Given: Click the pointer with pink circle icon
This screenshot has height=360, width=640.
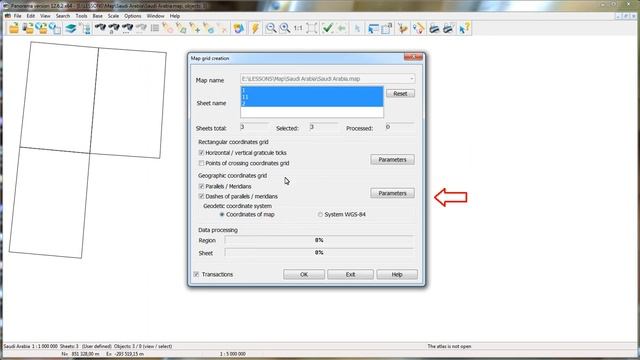Looking at the screenshot, I should 168,28.
